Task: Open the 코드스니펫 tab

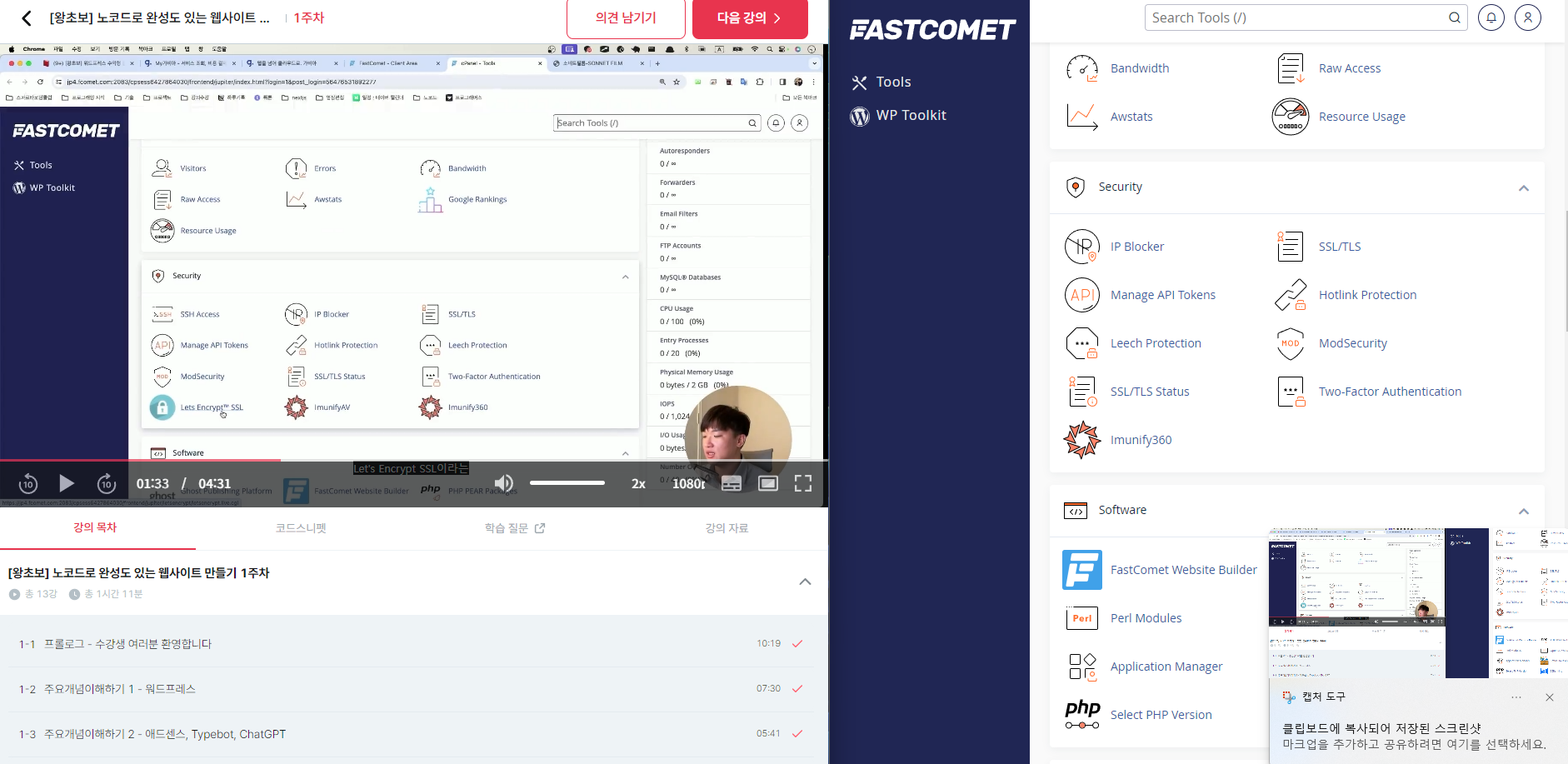Action: coord(301,528)
